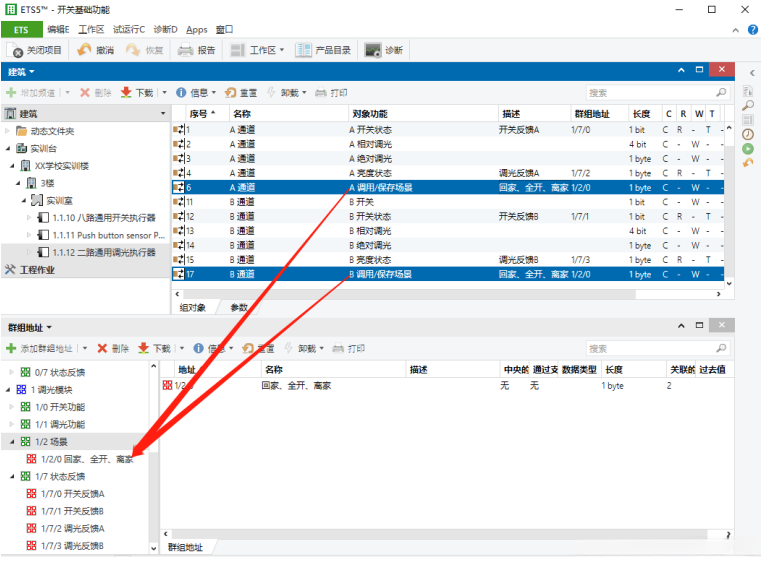
Task: Click 下载 download in group address toolbar
Action: (154, 349)
